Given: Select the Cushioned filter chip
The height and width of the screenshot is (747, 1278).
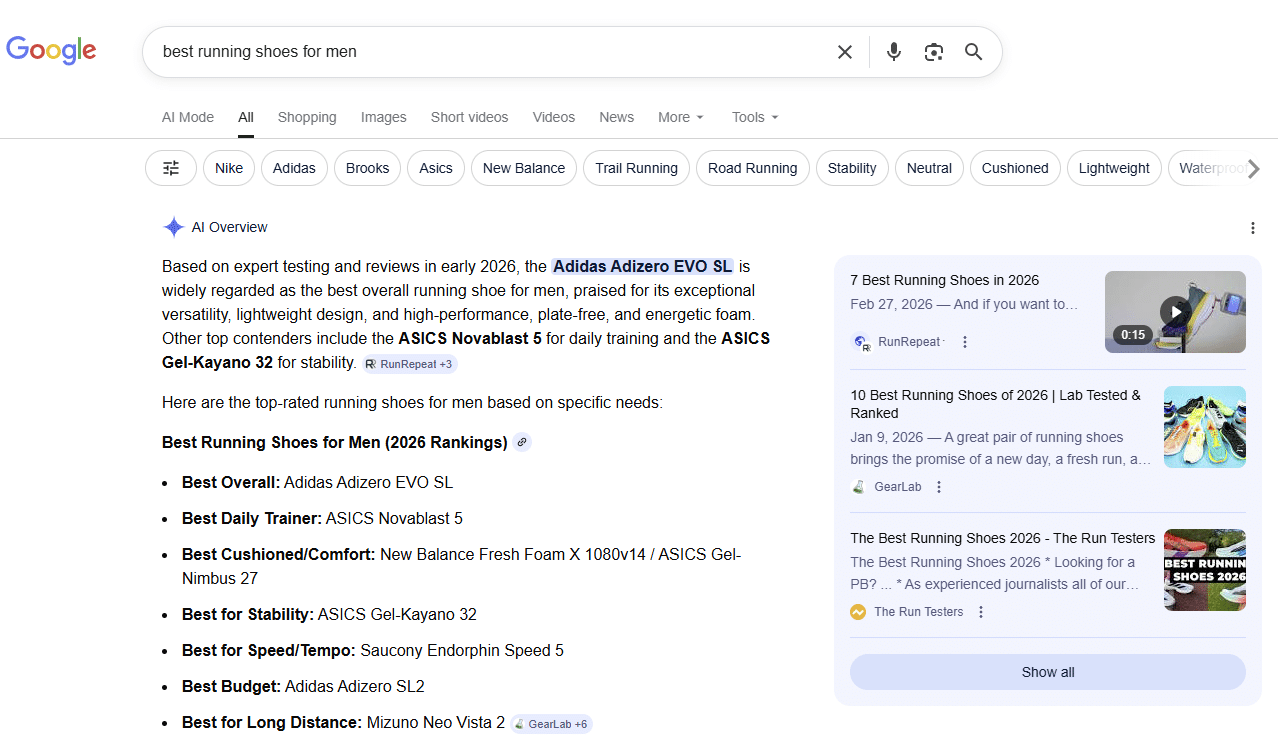Looking at the screenshot, I should point(1014,168).
